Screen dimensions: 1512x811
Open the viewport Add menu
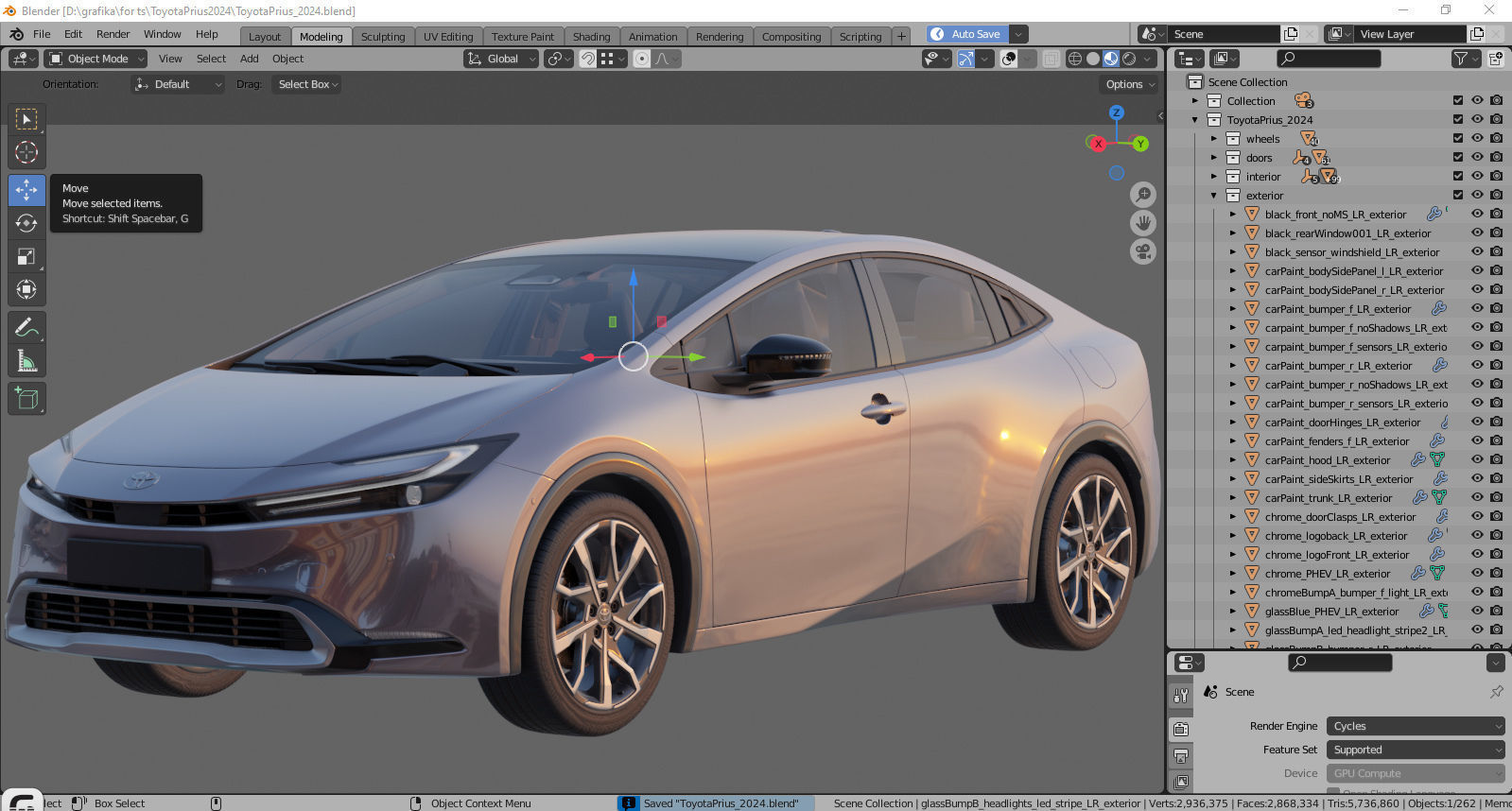click(249, 59)
